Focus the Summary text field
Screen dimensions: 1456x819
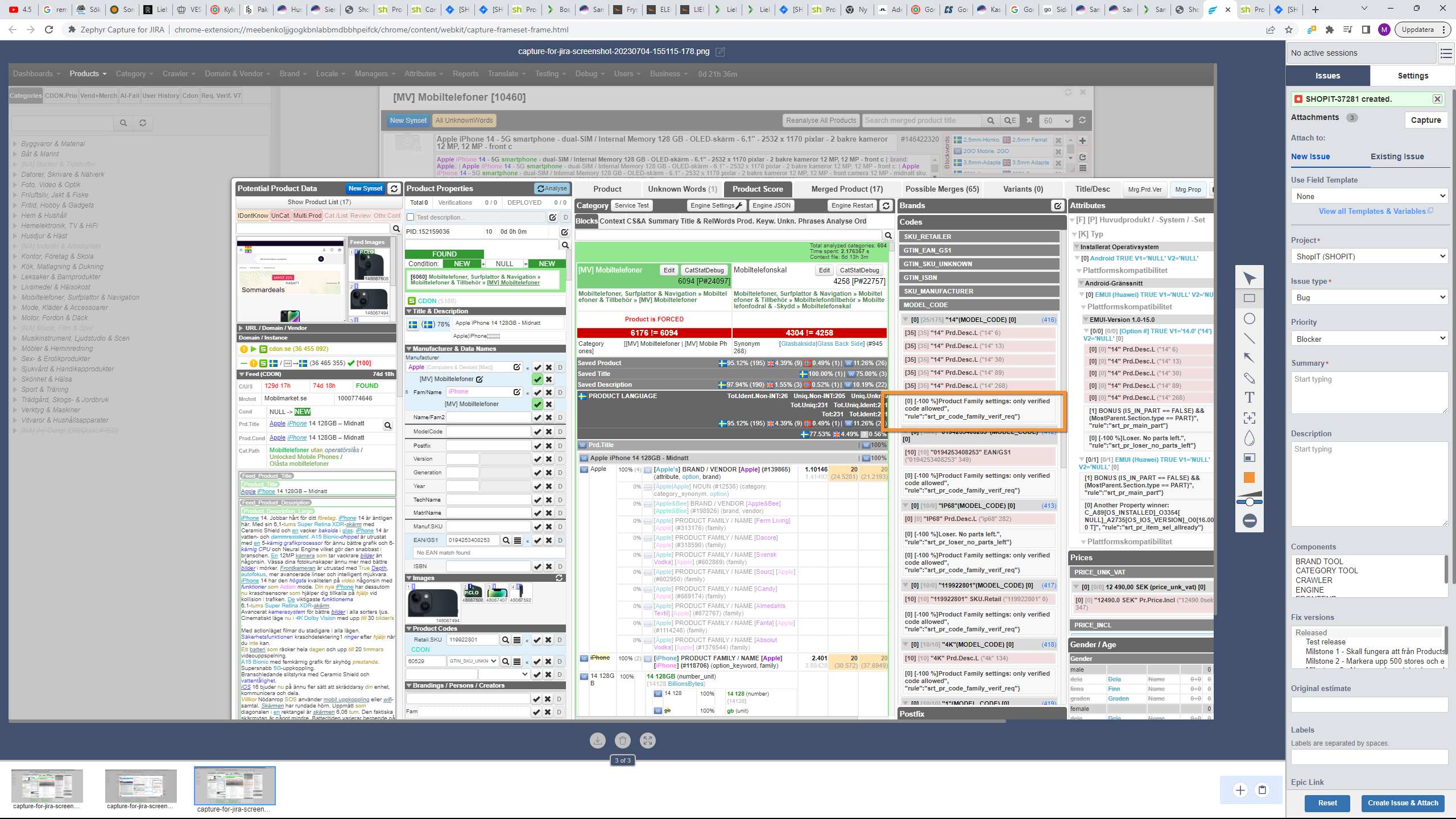1369,392
